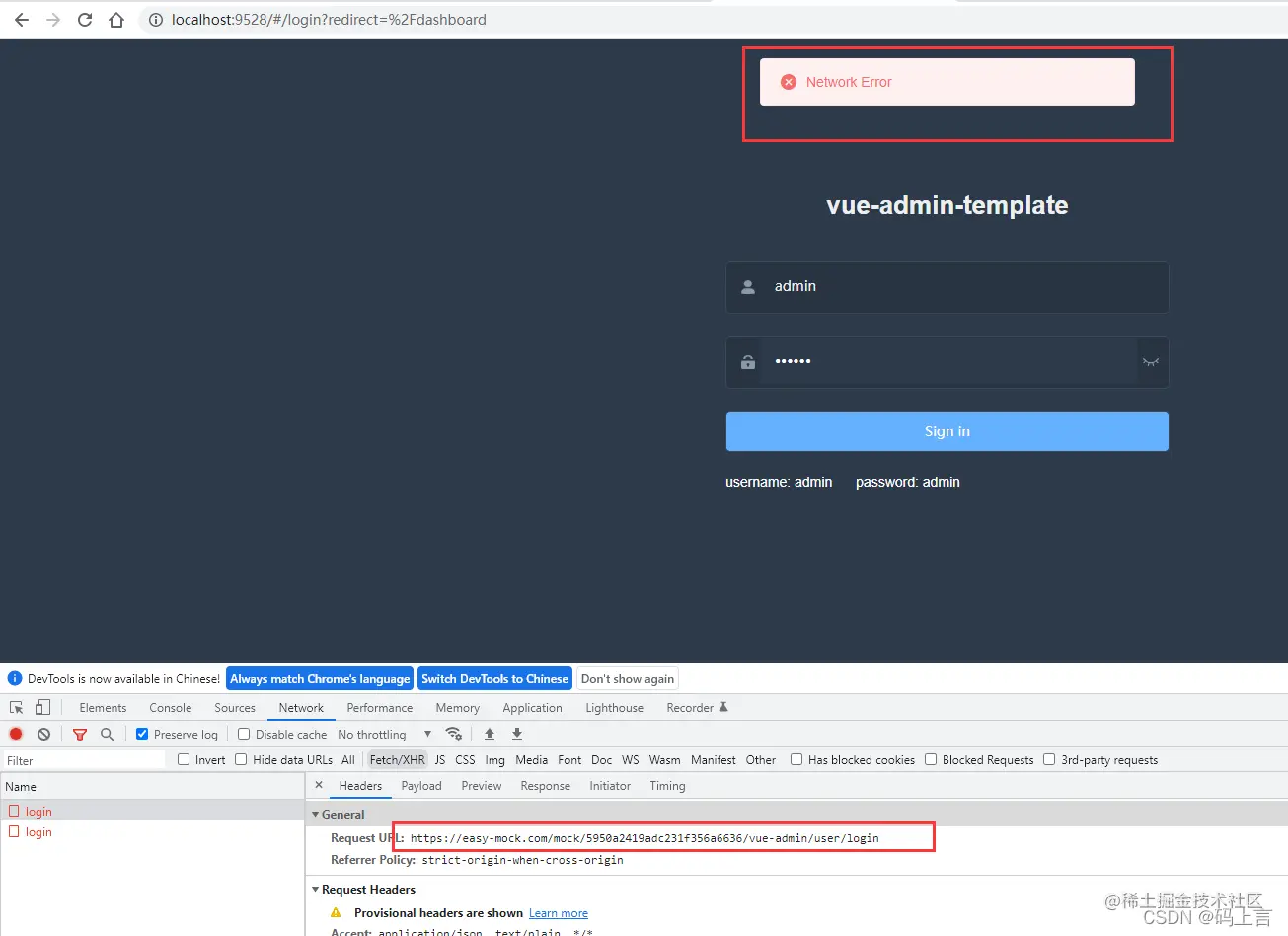Screen dimensions: 1288x936
Task: Open the Sources tab
Action: 235,708
